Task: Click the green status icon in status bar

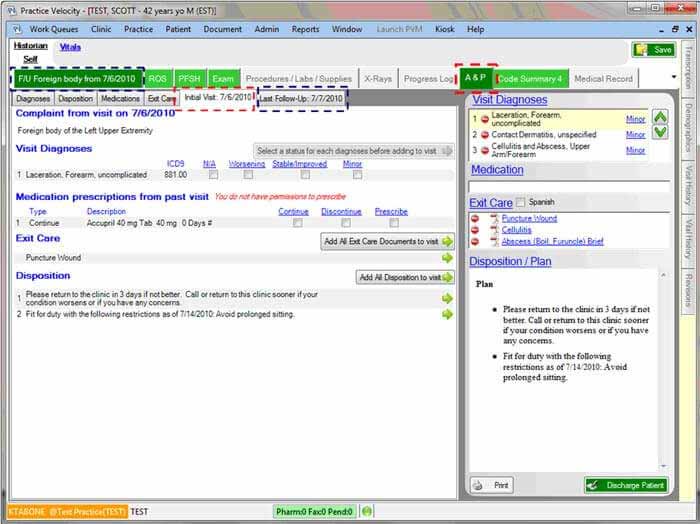Action: [367, 511]
